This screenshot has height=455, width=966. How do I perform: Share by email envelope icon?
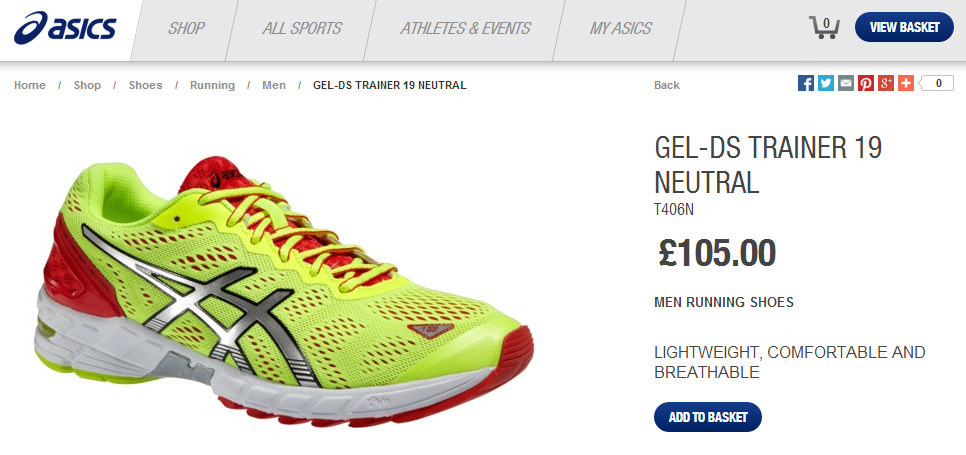(846, 83)
